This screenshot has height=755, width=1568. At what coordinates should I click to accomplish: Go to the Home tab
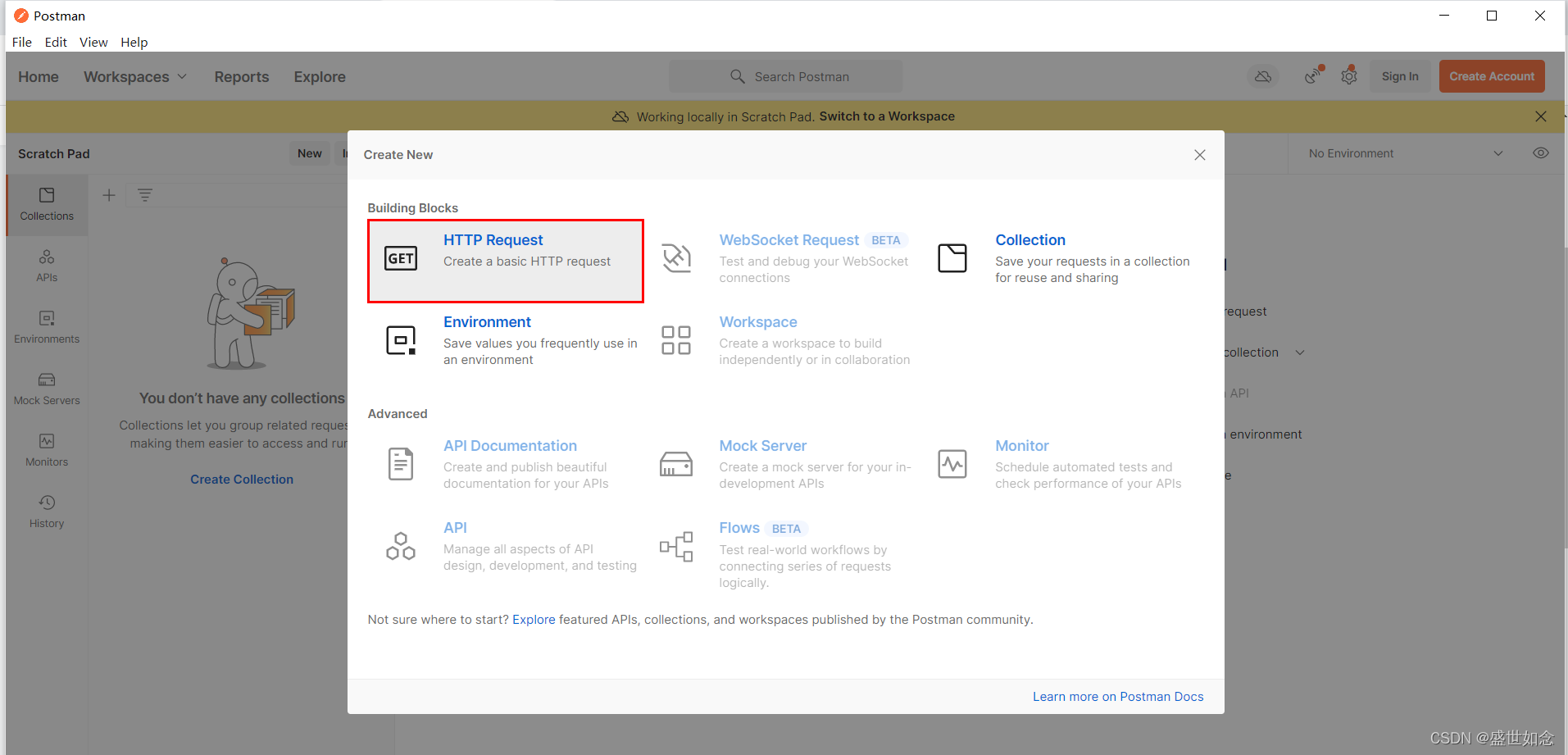39,76
